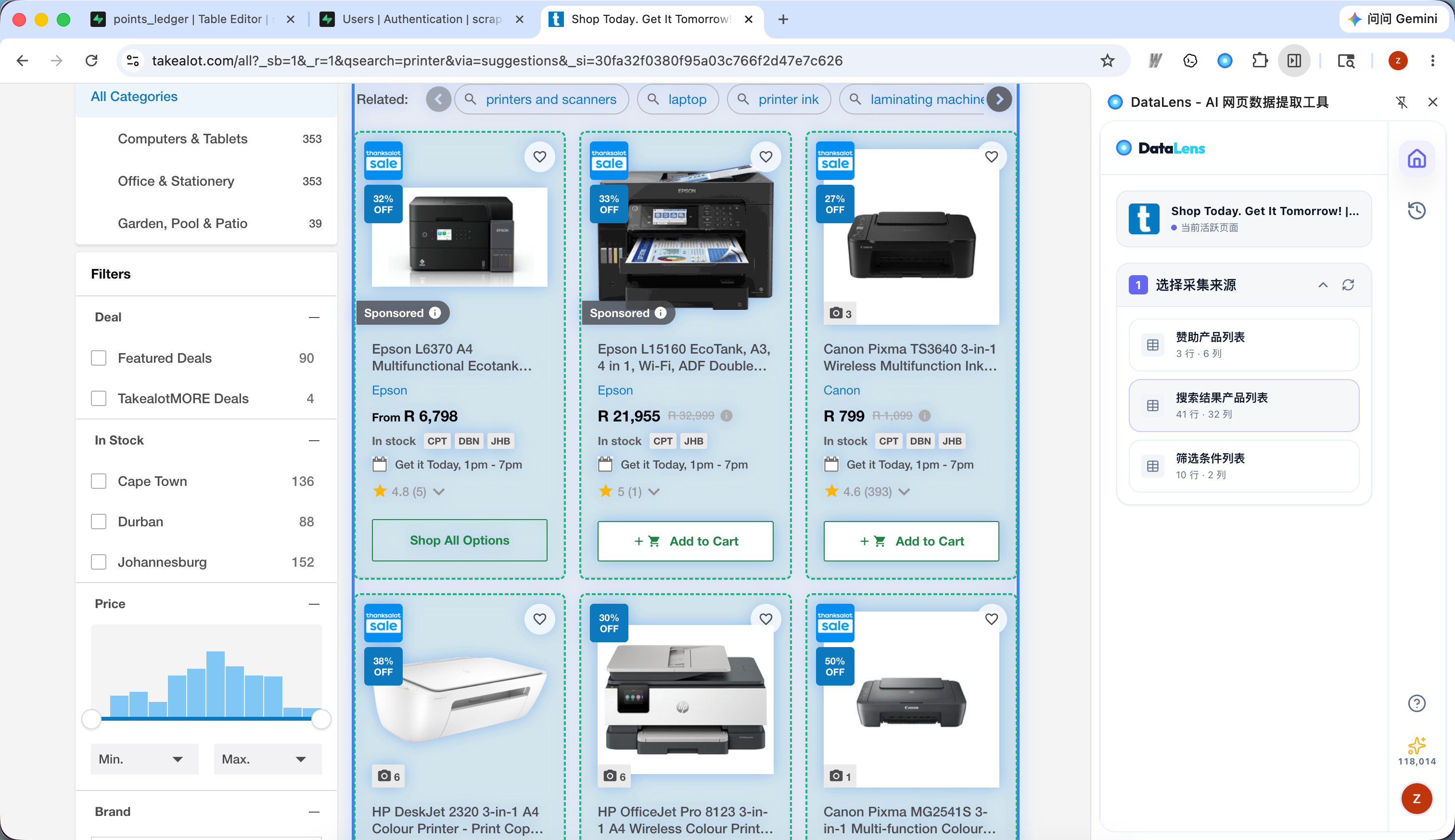
Task: Select the 筛选条件列表 data source
Action: coord(1243,466)
